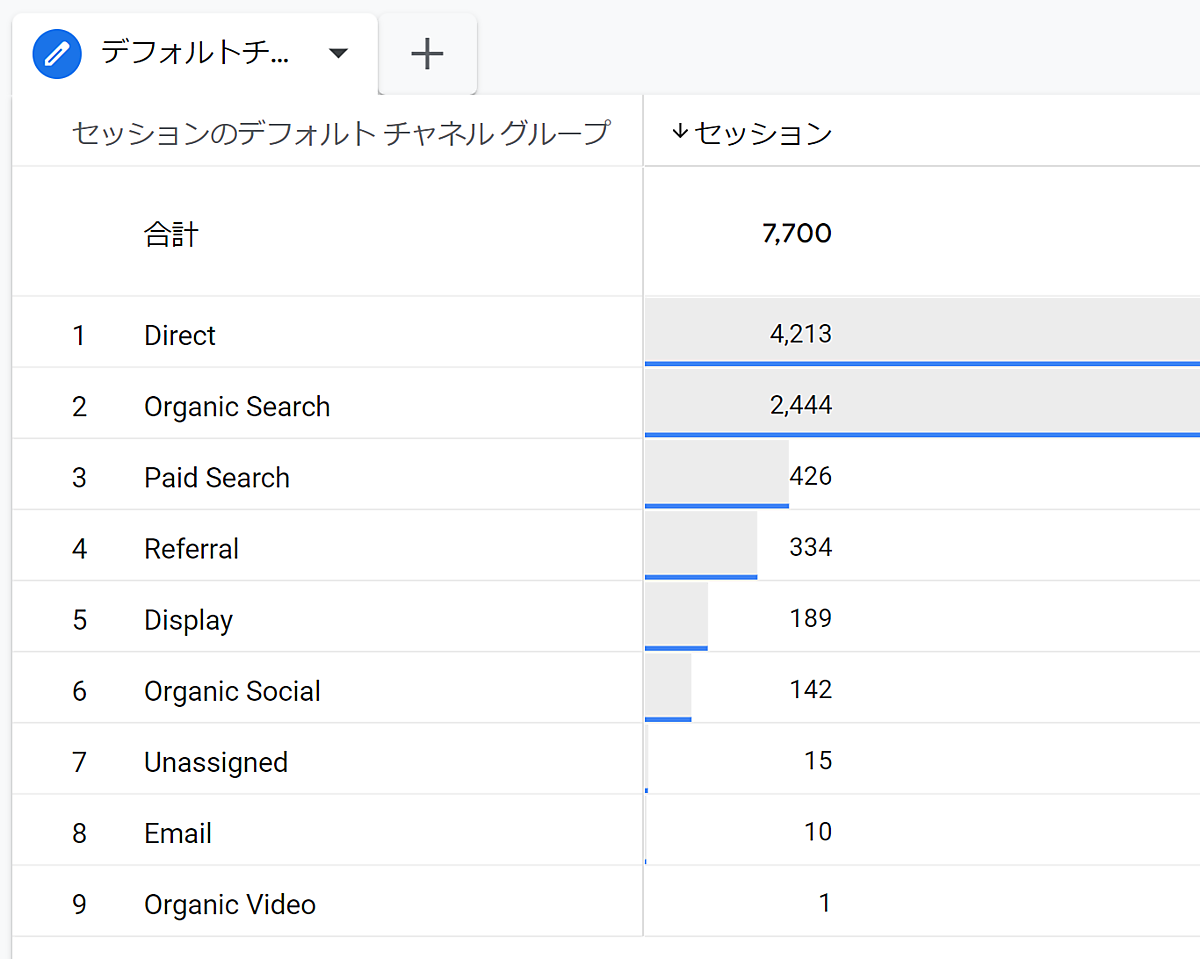This screenshot has width=1200, height=959.
Task: Select the Organic Search row label
Action: 237,407
